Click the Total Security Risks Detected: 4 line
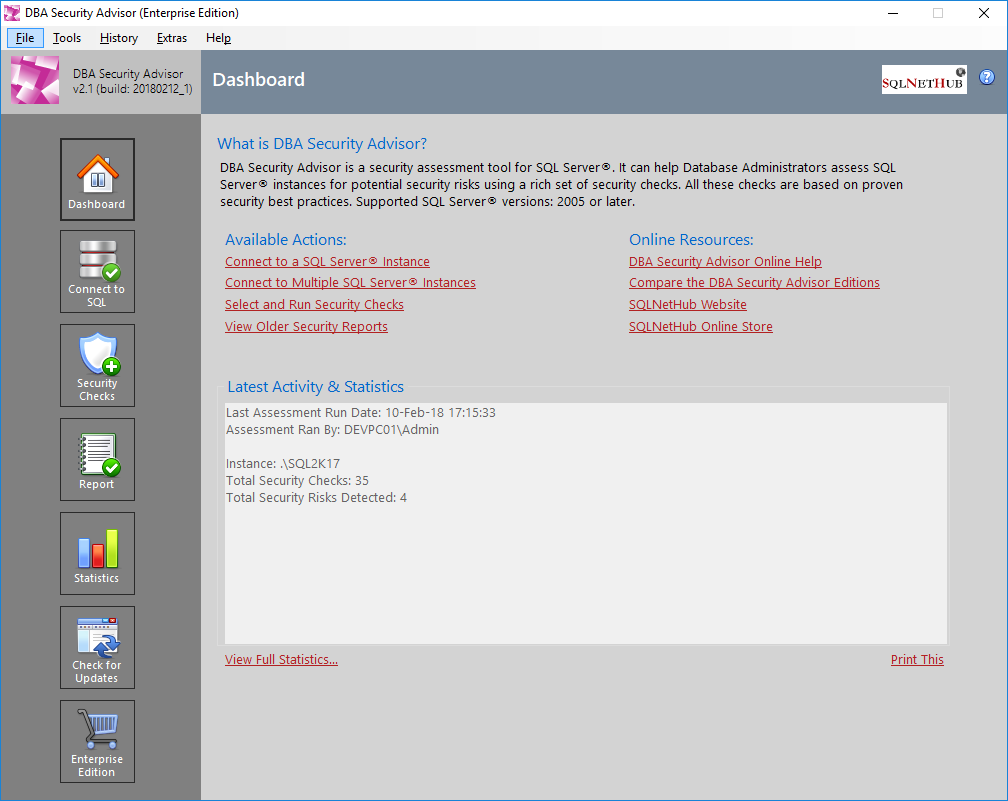Screen dimensions: 1008x801 pos(316,498)
